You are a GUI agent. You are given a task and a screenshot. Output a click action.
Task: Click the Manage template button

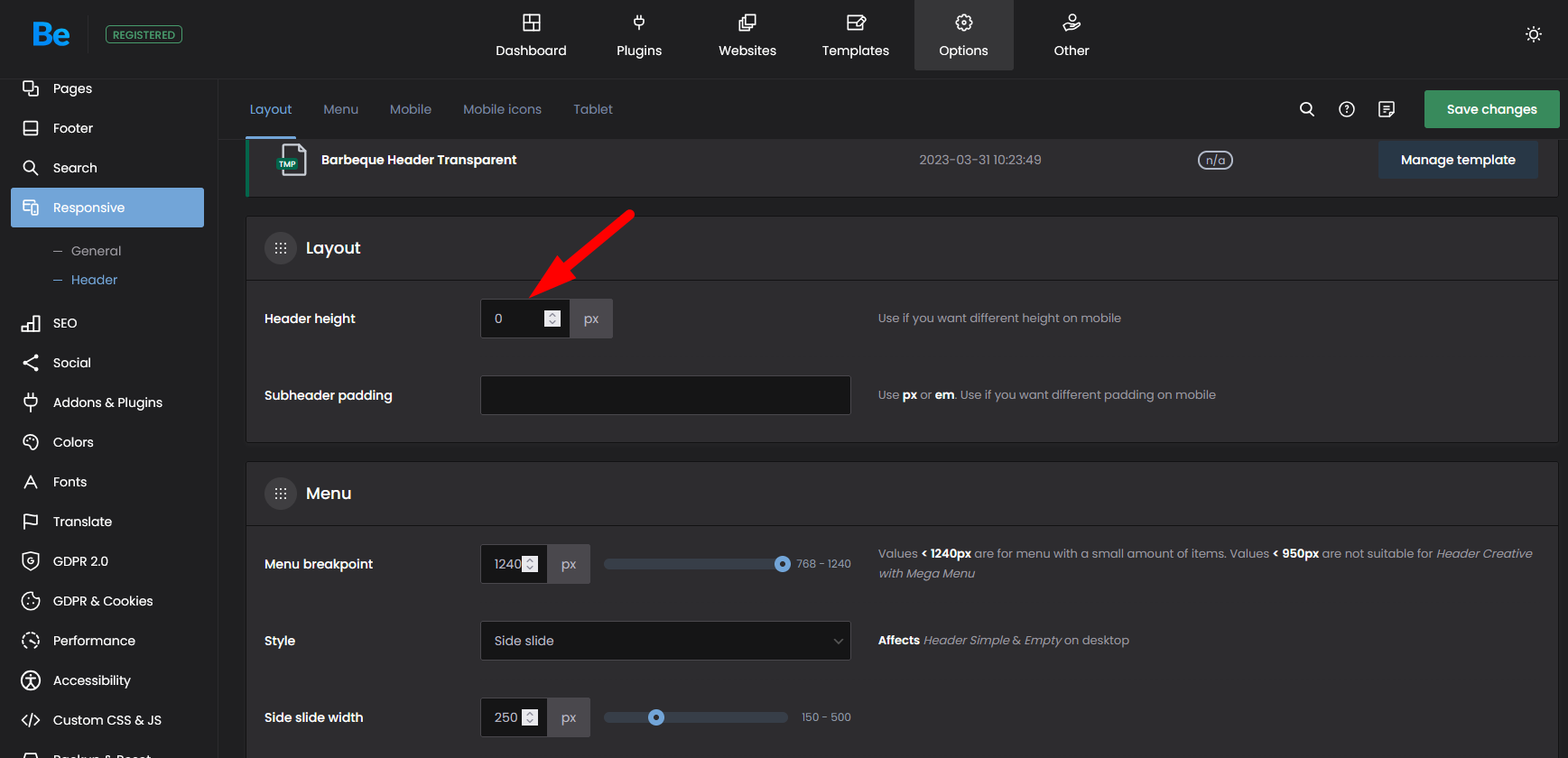coord(1457,160)
